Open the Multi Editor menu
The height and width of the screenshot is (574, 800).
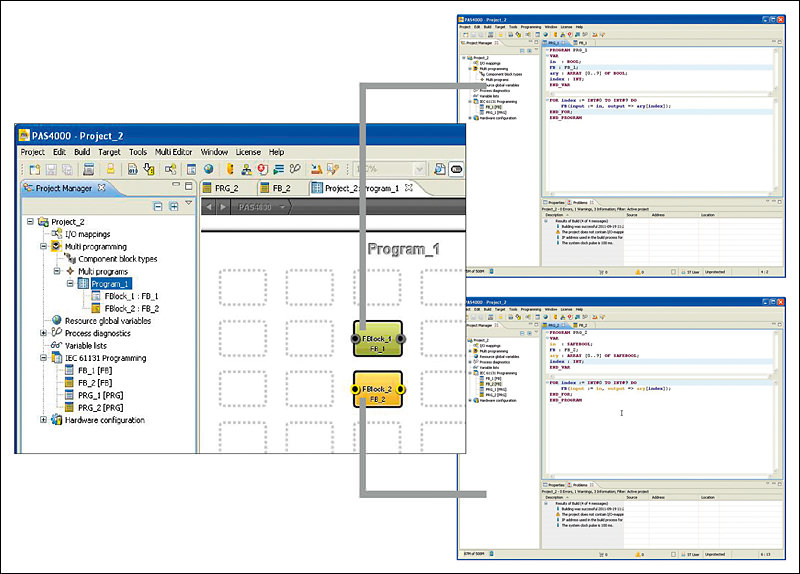point(173,152)
